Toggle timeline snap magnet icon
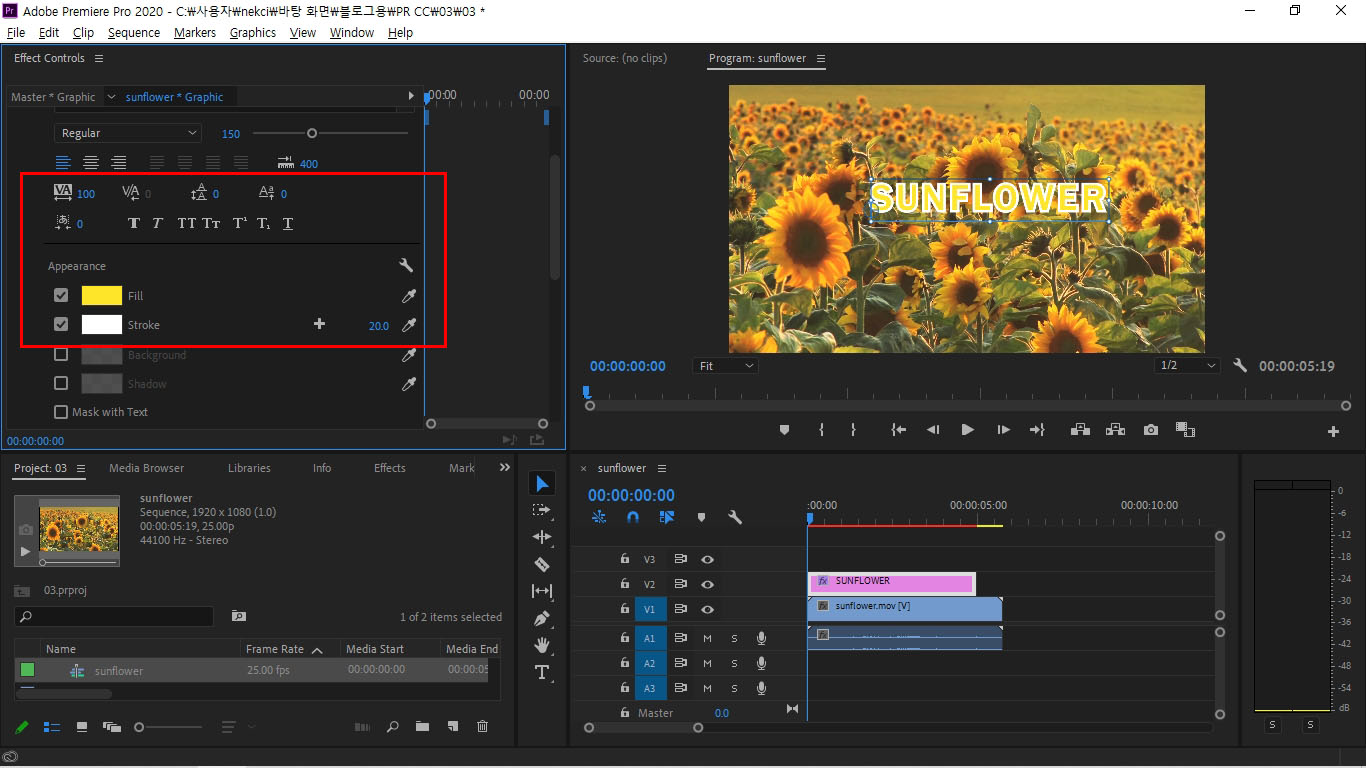 [633, 517]
